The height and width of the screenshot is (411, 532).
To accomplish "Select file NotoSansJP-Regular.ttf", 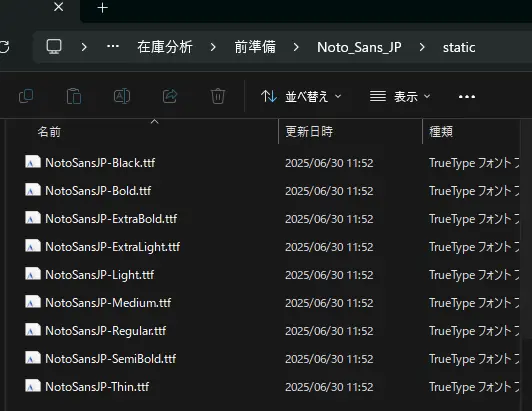I will click(106, 331).
